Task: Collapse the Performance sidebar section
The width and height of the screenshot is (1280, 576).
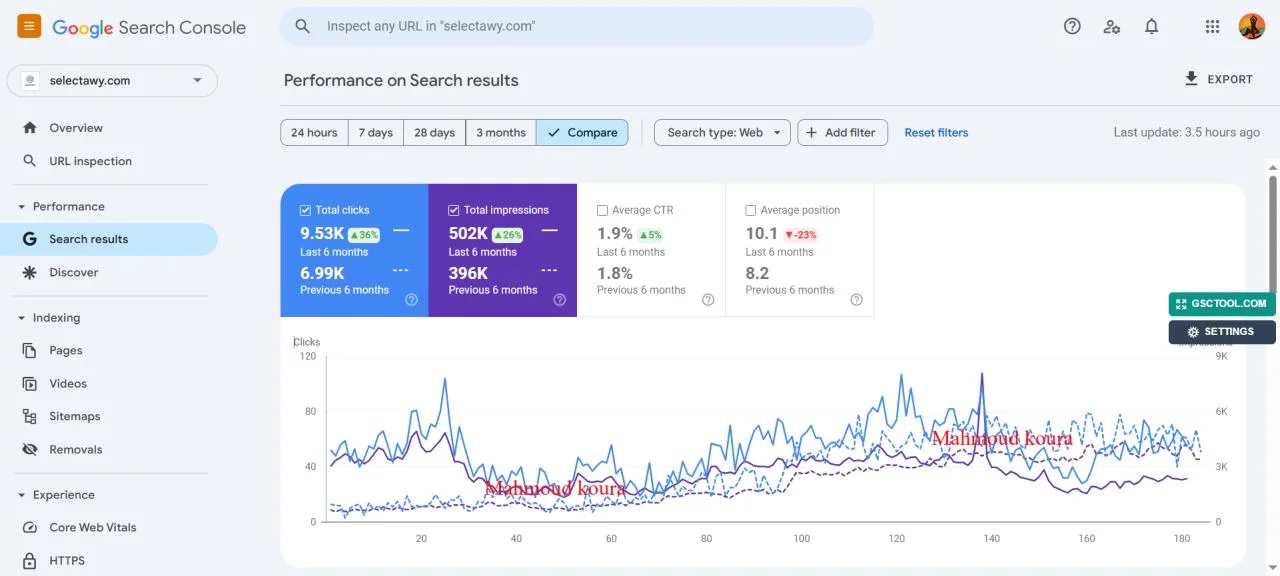Action: (61, 207)
